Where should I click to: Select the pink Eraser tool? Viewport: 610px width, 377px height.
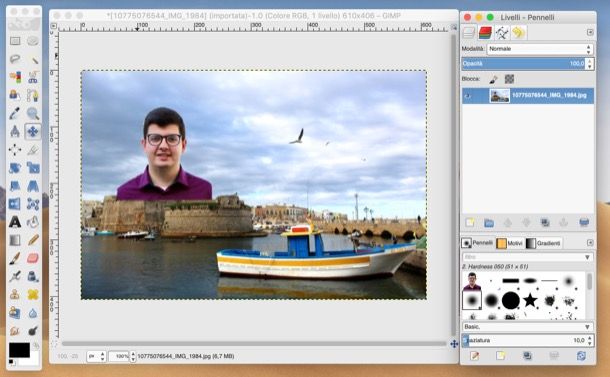[x=33, y=258]
